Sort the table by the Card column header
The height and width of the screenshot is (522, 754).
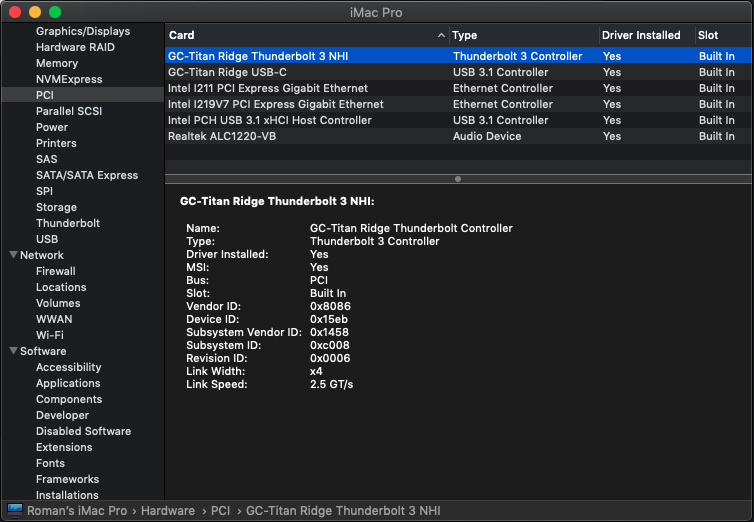pos(300,35)
